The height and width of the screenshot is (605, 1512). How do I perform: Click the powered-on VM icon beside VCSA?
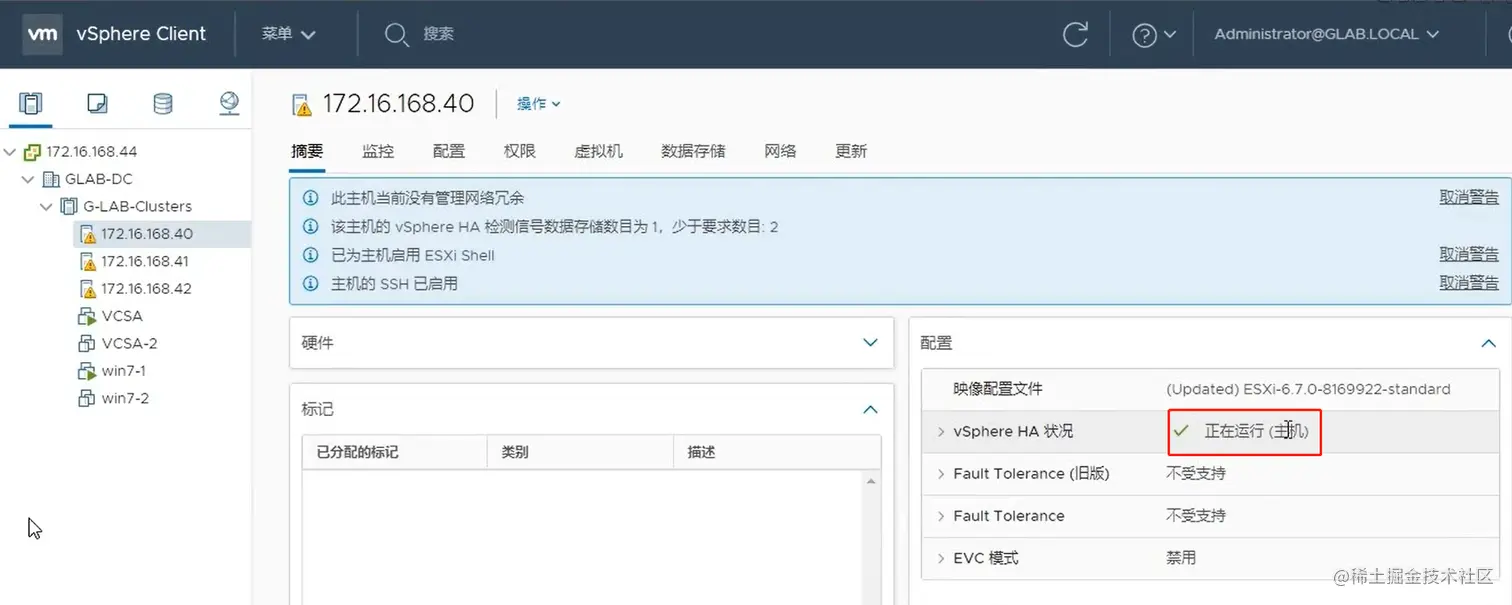(87, 317)
